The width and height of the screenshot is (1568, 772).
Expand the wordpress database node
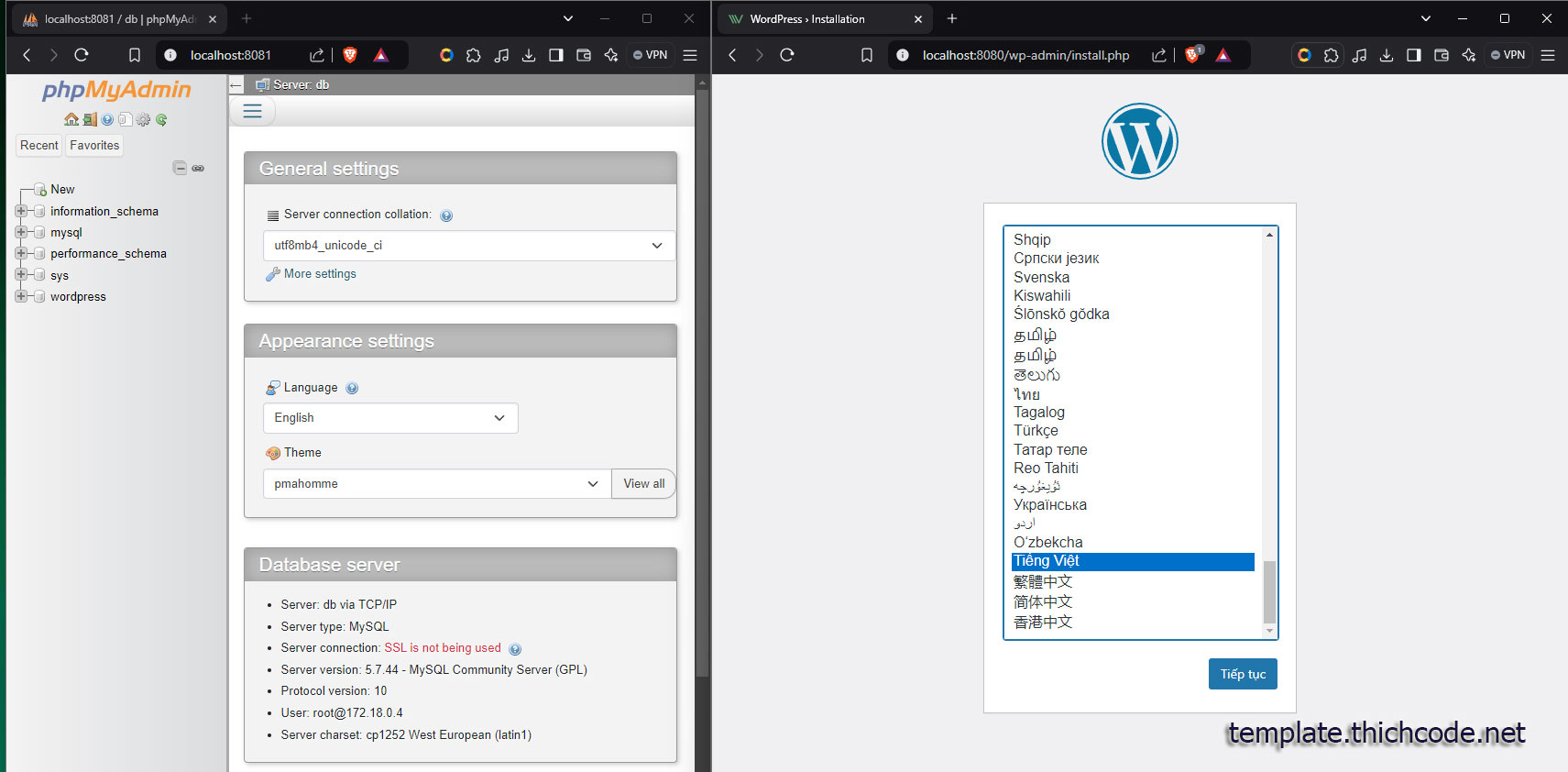(x=21, y=296)
